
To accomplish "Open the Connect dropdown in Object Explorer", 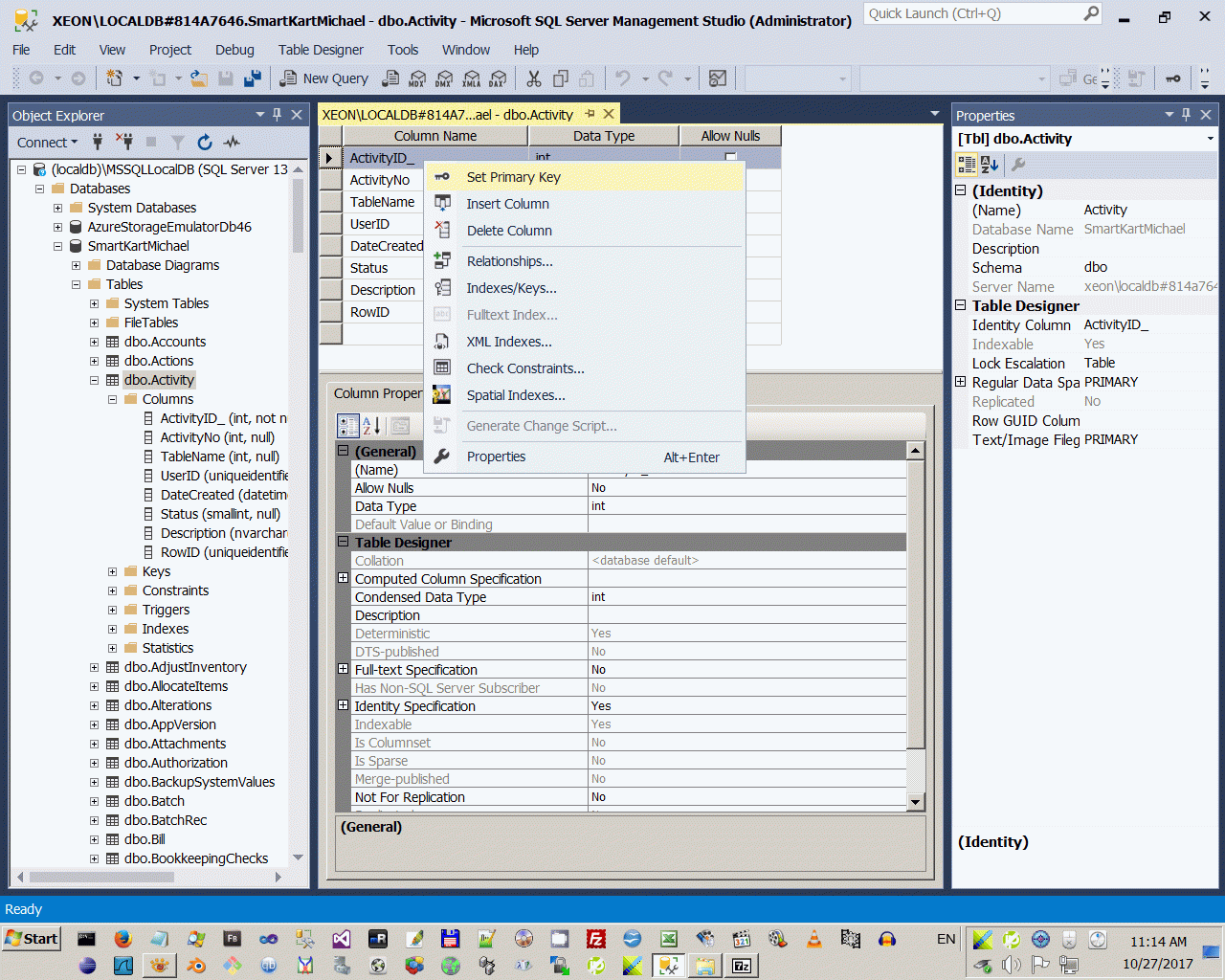I will point(48,143).
